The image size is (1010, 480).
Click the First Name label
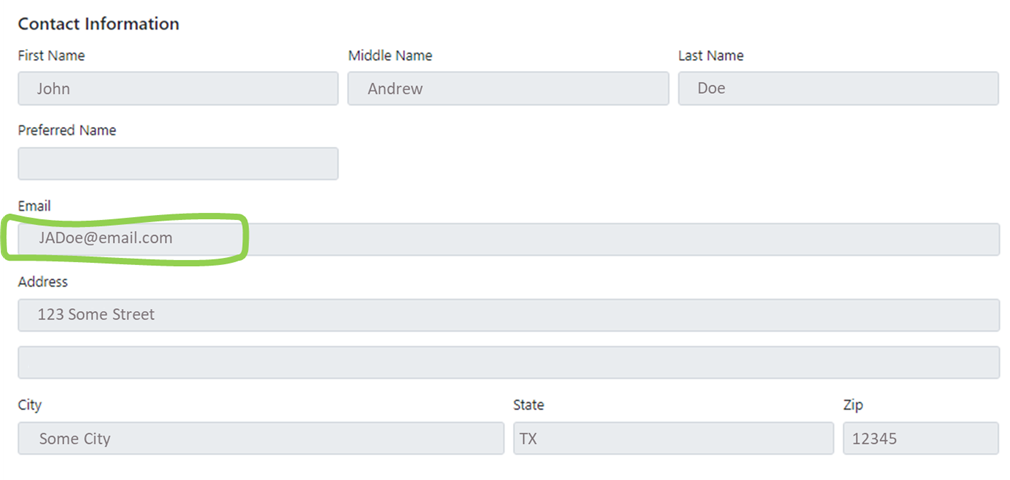[x=52, y=56]
